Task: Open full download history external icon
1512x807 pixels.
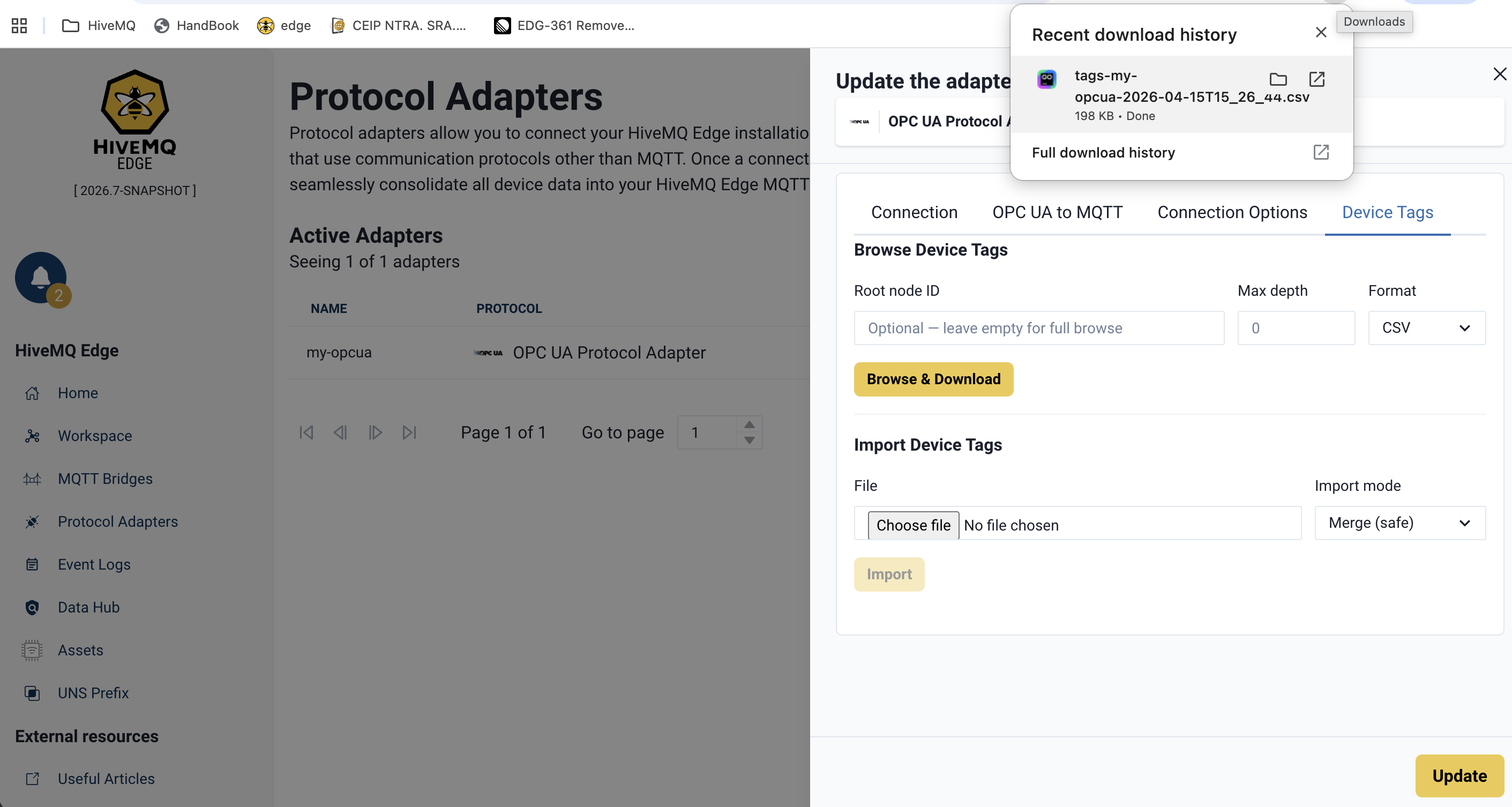Action: pos(1321,153)
